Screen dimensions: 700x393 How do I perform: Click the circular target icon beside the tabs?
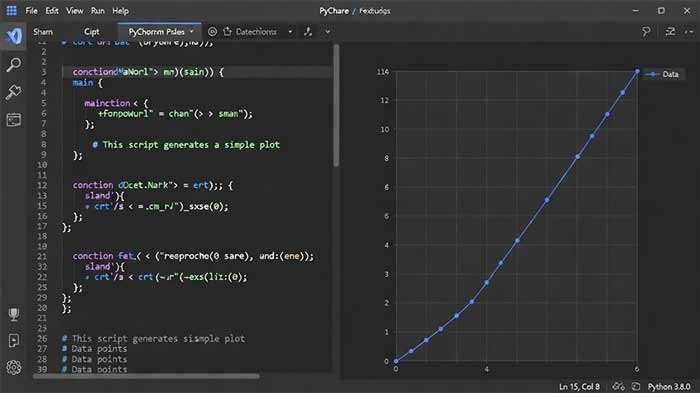coord(212,31)
